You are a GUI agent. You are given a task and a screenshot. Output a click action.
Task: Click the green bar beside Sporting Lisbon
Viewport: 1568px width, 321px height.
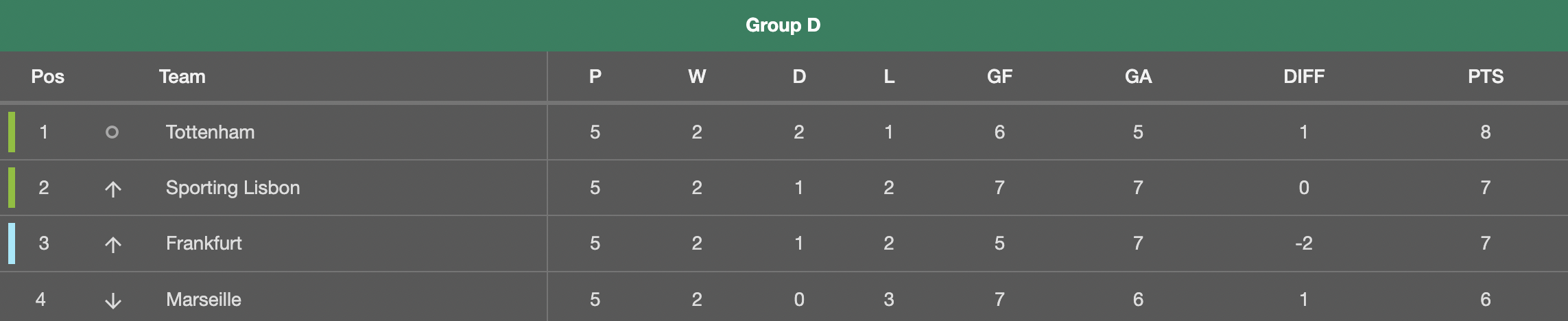(x=12, y=187)
